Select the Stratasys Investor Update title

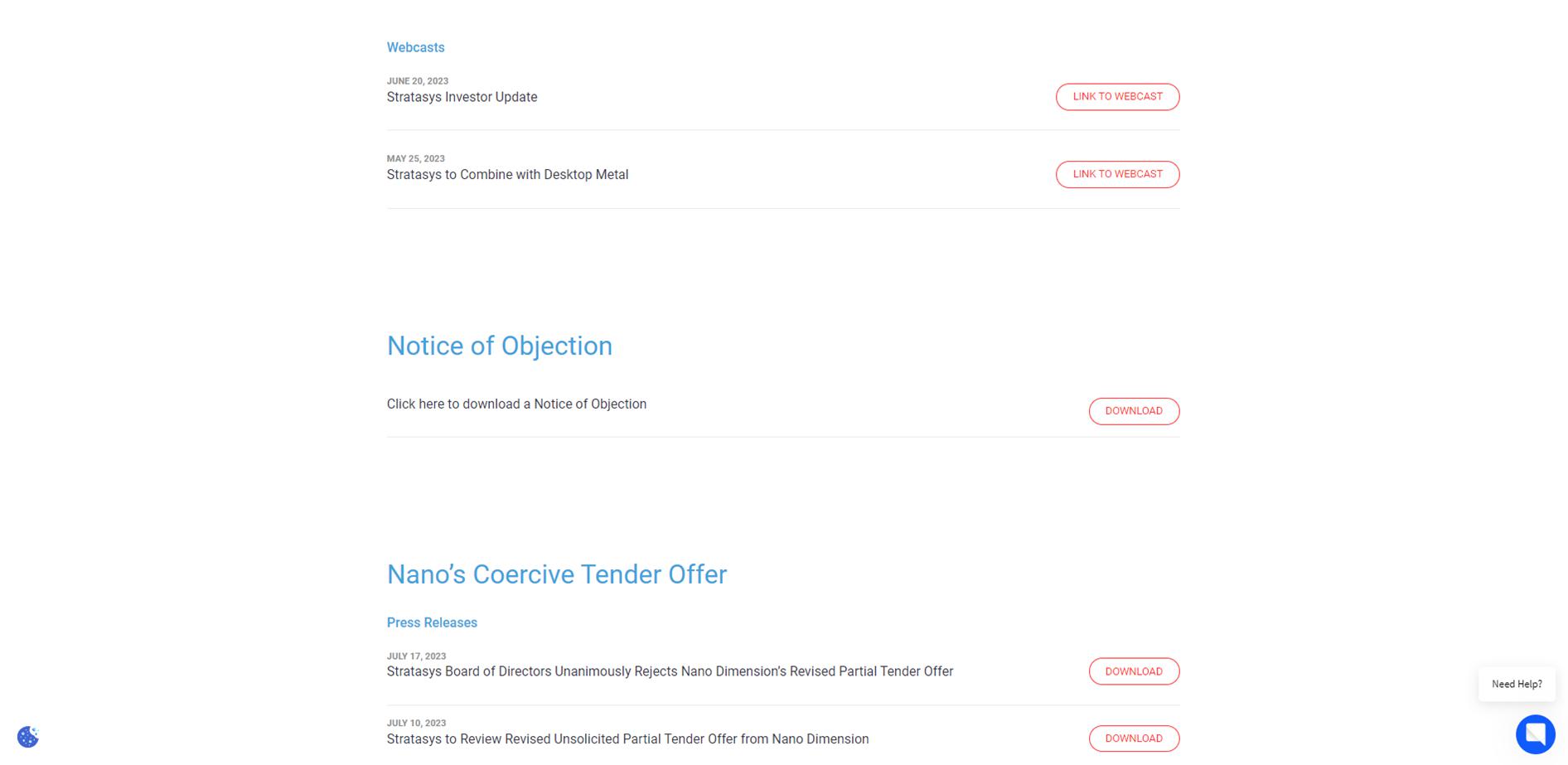tap(462, 97)
